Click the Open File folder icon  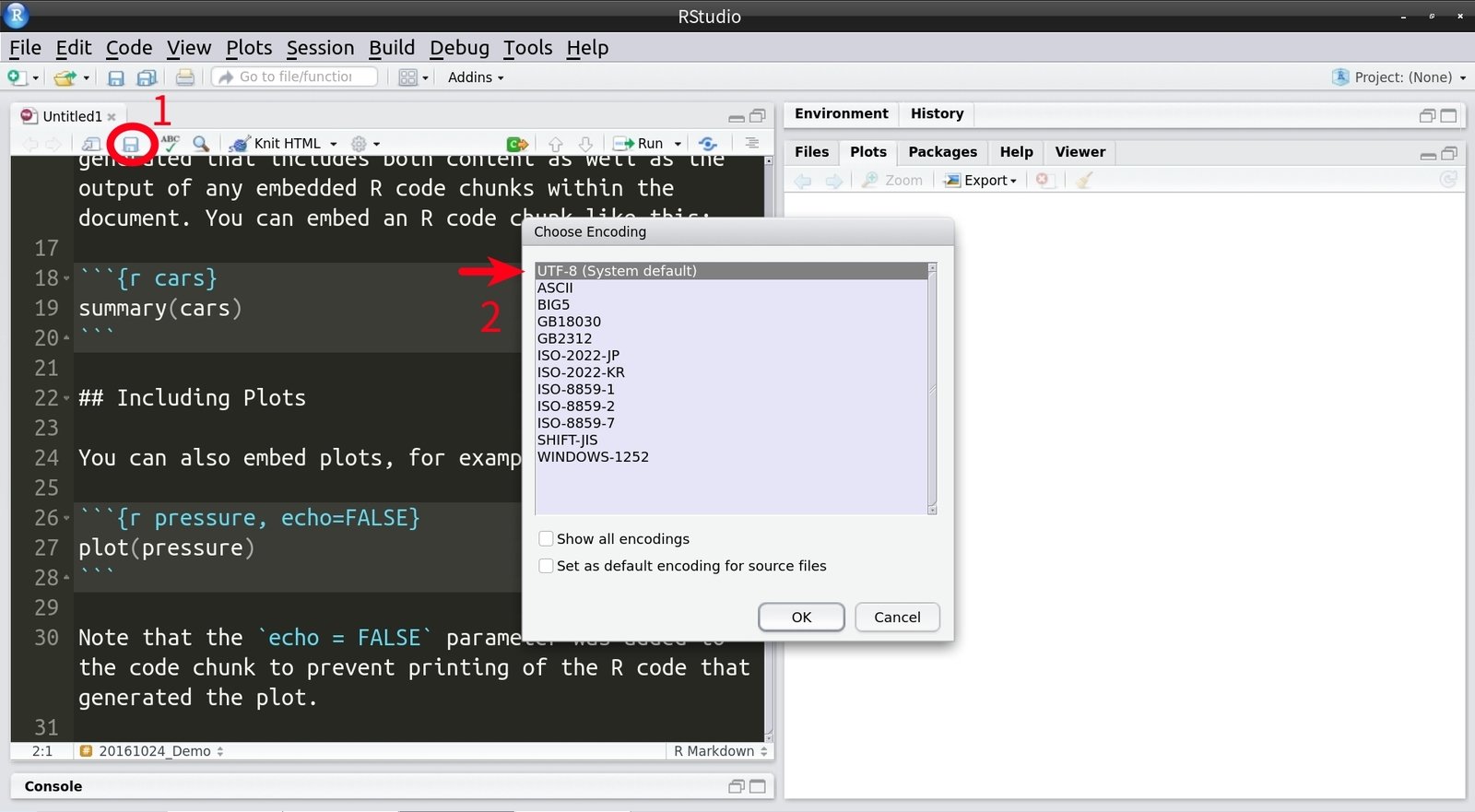[x=65, y=77]
